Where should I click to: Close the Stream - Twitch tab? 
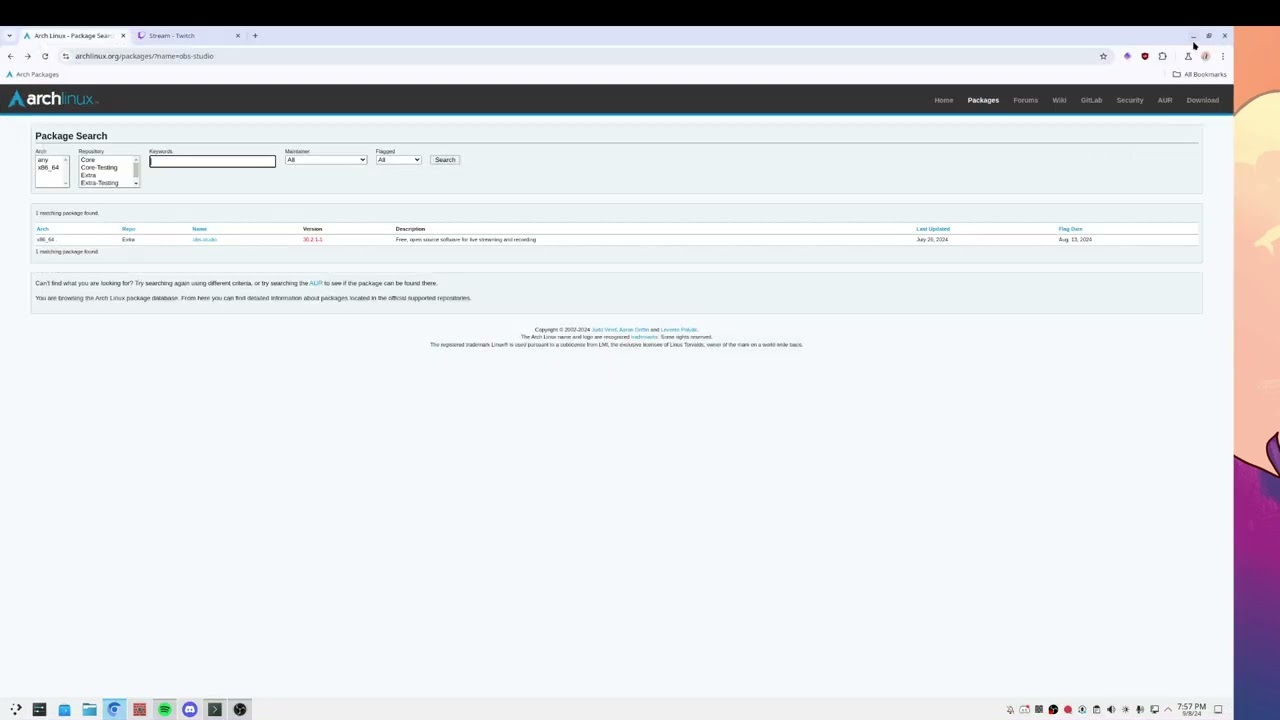tap(238, 36)
